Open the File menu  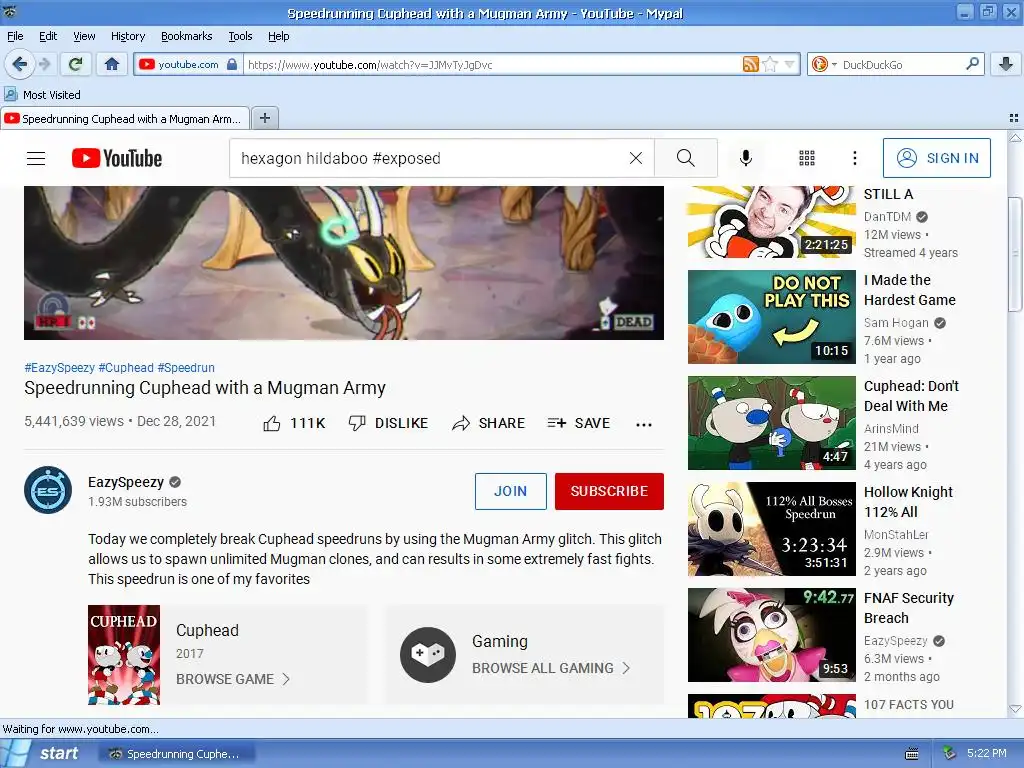(x=15, y=36)
